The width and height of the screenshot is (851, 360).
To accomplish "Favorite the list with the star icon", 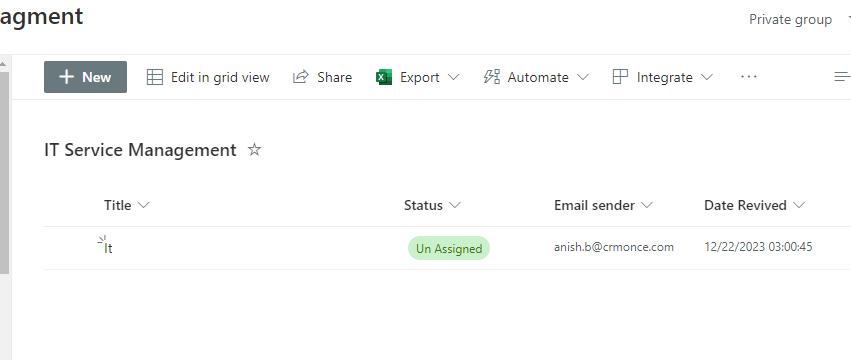I will point(254,149).
